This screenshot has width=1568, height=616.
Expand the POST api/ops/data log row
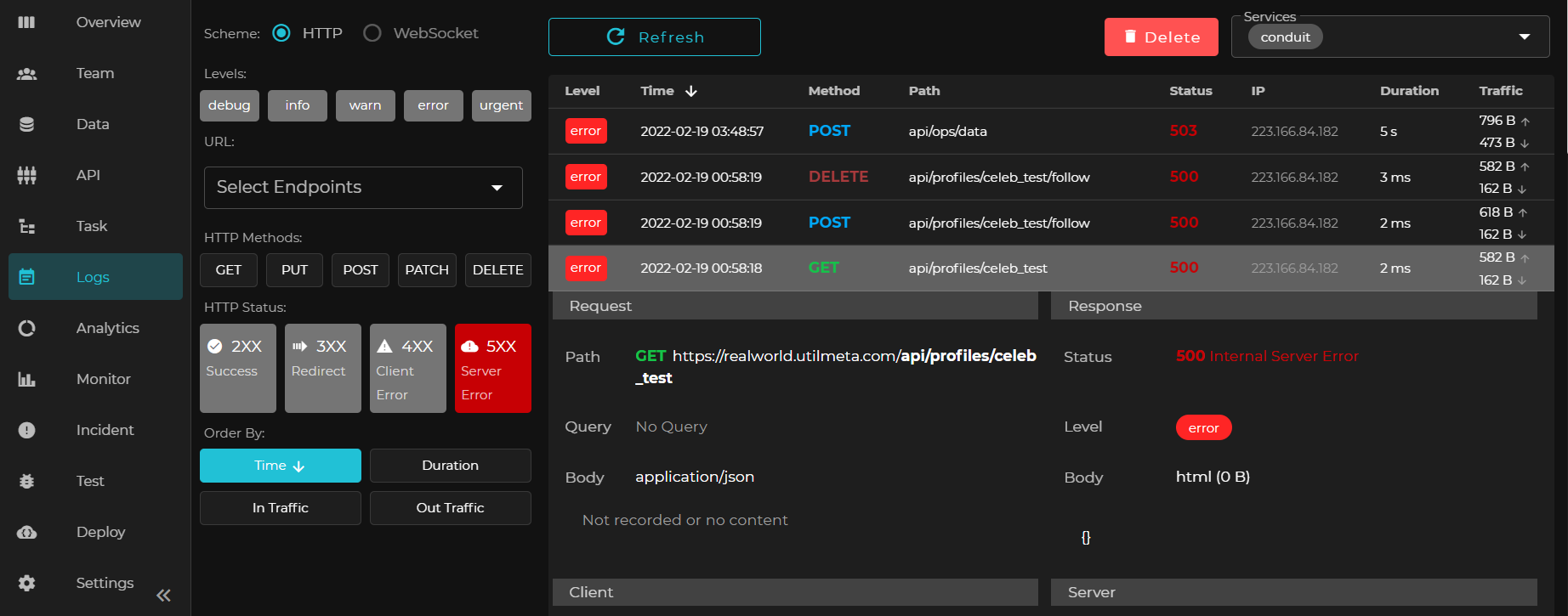1051,131
